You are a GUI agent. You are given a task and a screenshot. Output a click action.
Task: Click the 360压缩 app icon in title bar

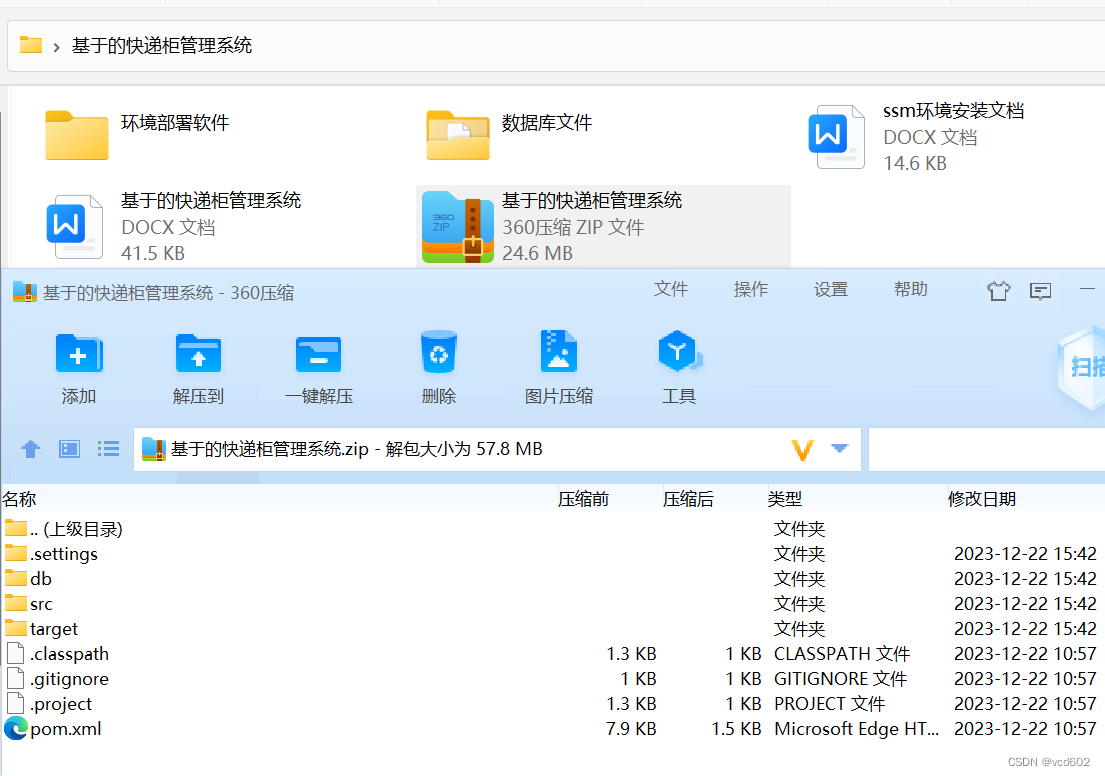coord(25,292)
